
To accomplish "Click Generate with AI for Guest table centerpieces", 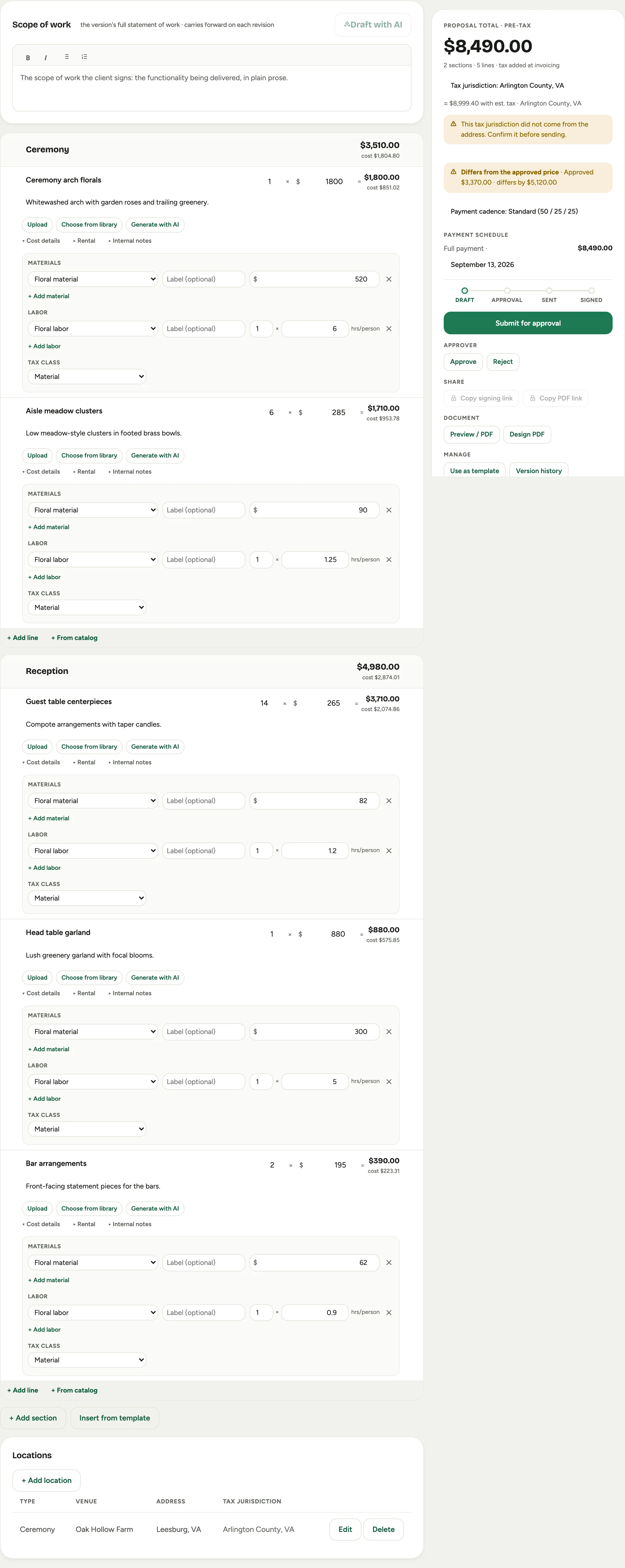I will [x=155, y=747].
